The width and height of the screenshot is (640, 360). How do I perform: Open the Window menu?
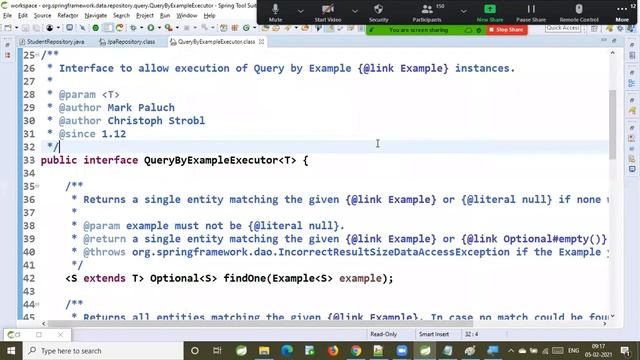click(x=187, y=16)
